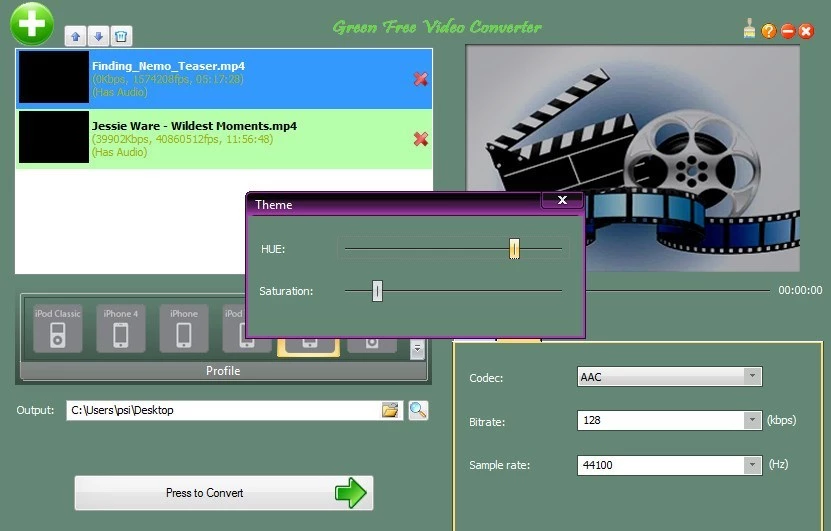The width and height of the screenshot is (831, 531).
Task: Click the green plus add-file button
Action: click(x=31, y=23)
